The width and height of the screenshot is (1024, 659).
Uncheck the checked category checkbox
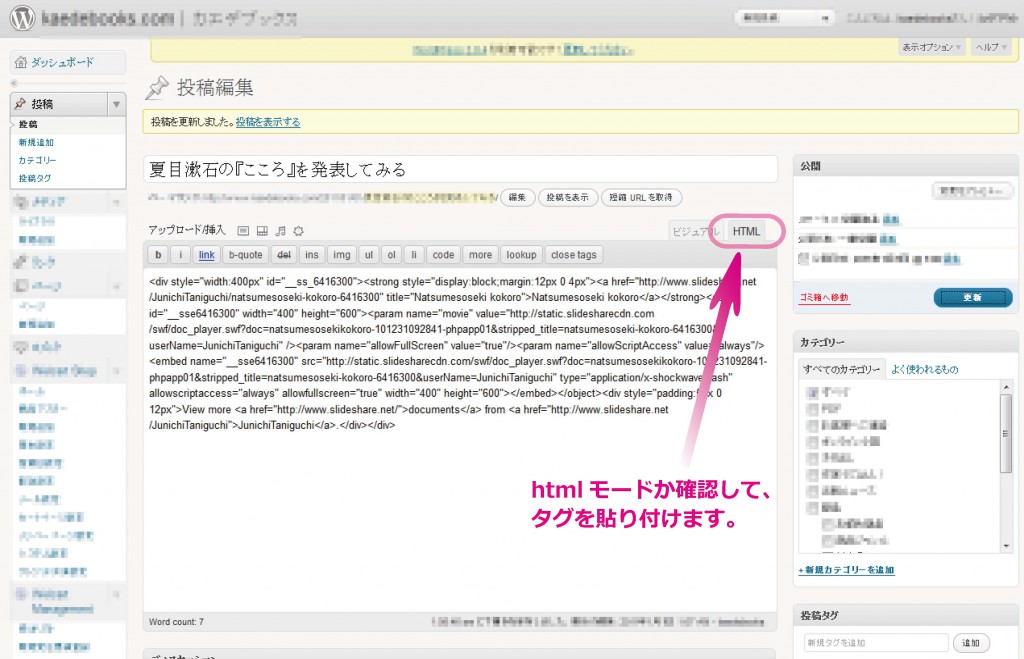[x=812, y=393]
